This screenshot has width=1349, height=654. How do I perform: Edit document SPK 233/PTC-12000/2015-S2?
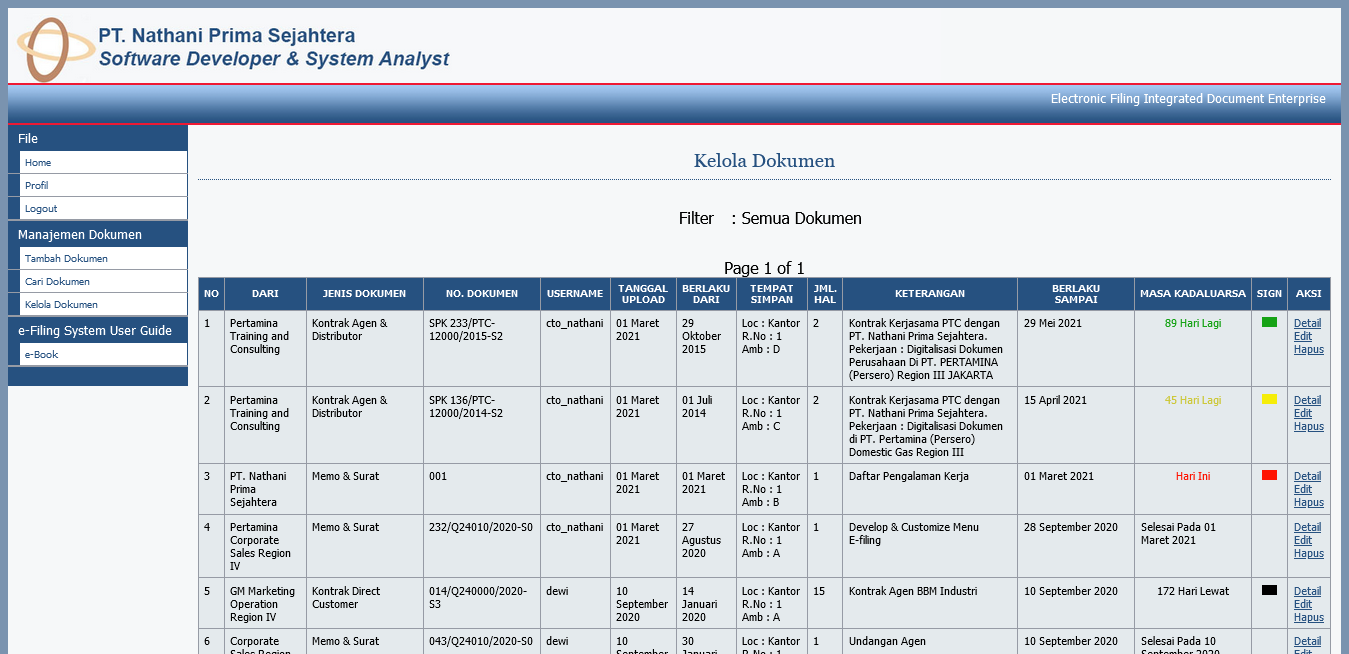point(1303,336)
